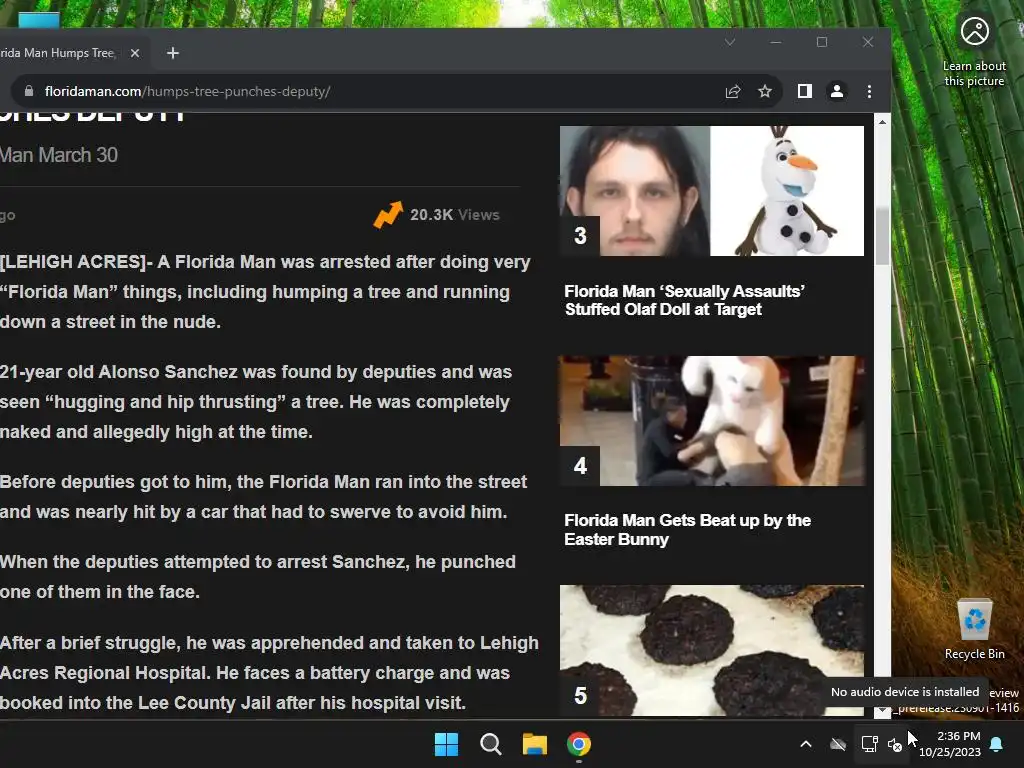The height and width of the screenshot is (768, 1024).
Task: Open Chrome three-dot menu
Action: click(x=869, y=91)
